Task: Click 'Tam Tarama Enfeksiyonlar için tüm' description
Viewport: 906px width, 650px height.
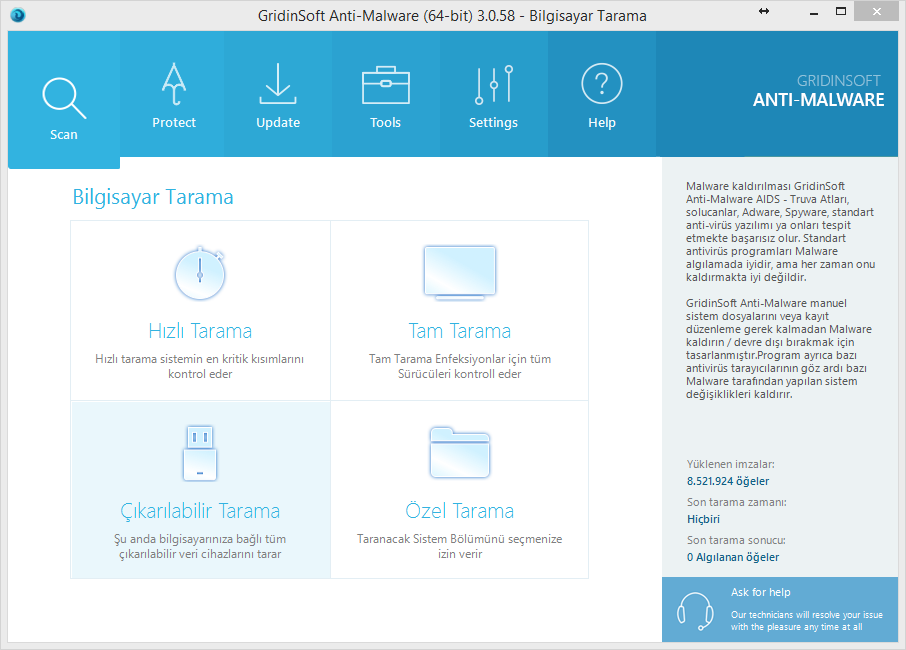Action: (460, 366)
